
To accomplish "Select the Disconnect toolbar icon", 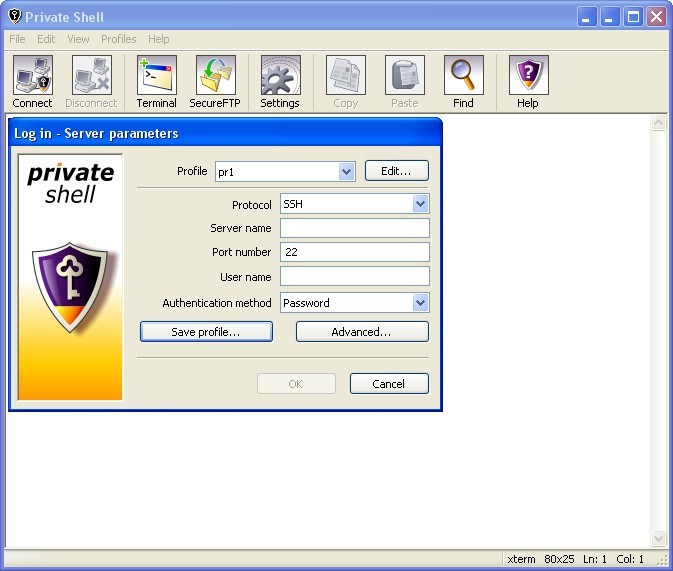I will 91,82.
